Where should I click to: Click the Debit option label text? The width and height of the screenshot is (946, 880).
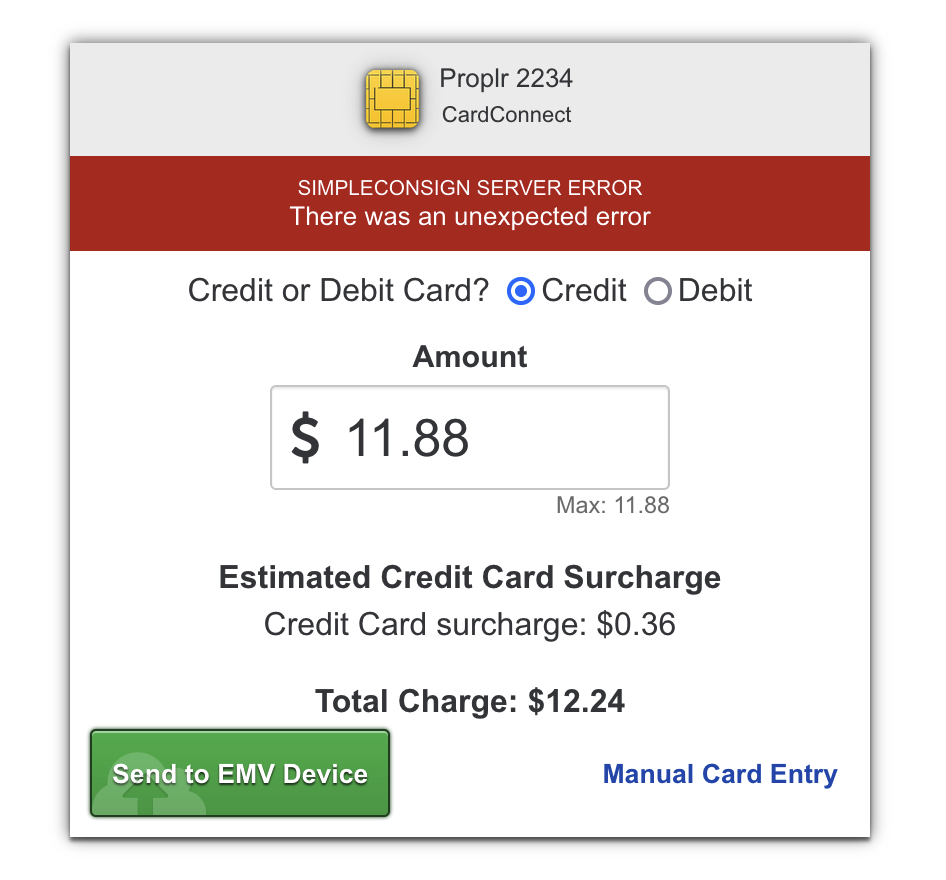[x=715, y=290]
